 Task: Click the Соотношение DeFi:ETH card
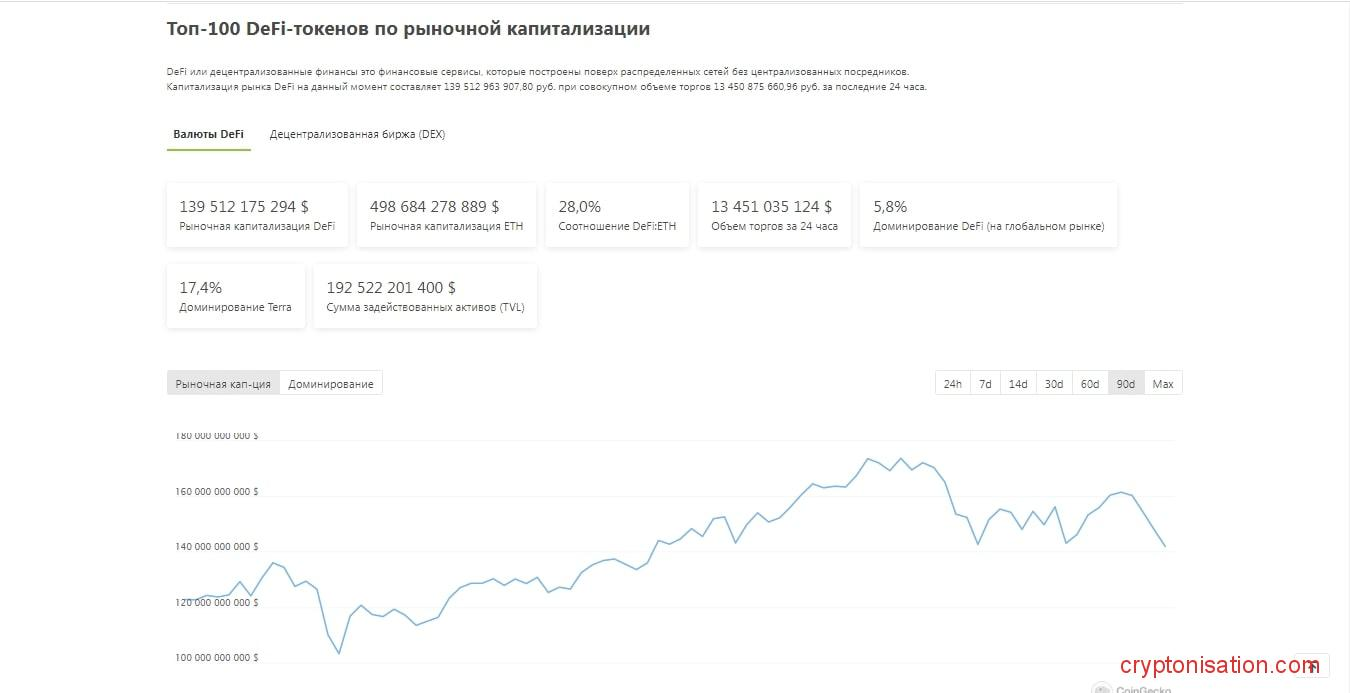click(x=617, y=215)
